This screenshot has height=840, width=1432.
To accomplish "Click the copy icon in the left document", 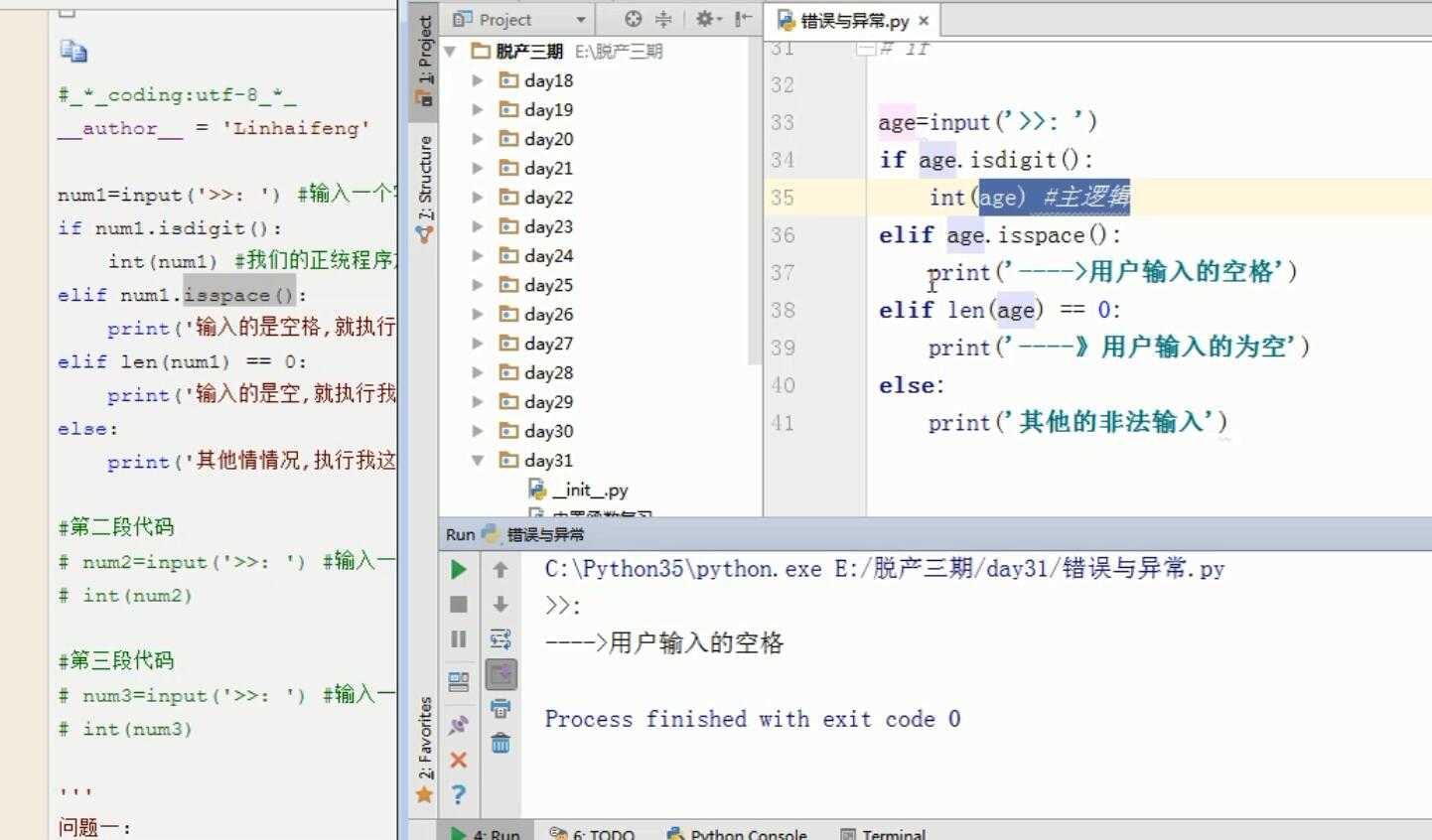I will pyautogui.click(x=73, y=52).
